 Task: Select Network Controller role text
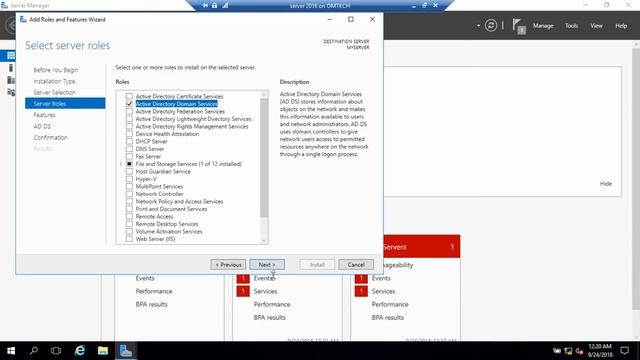[159, 194]
